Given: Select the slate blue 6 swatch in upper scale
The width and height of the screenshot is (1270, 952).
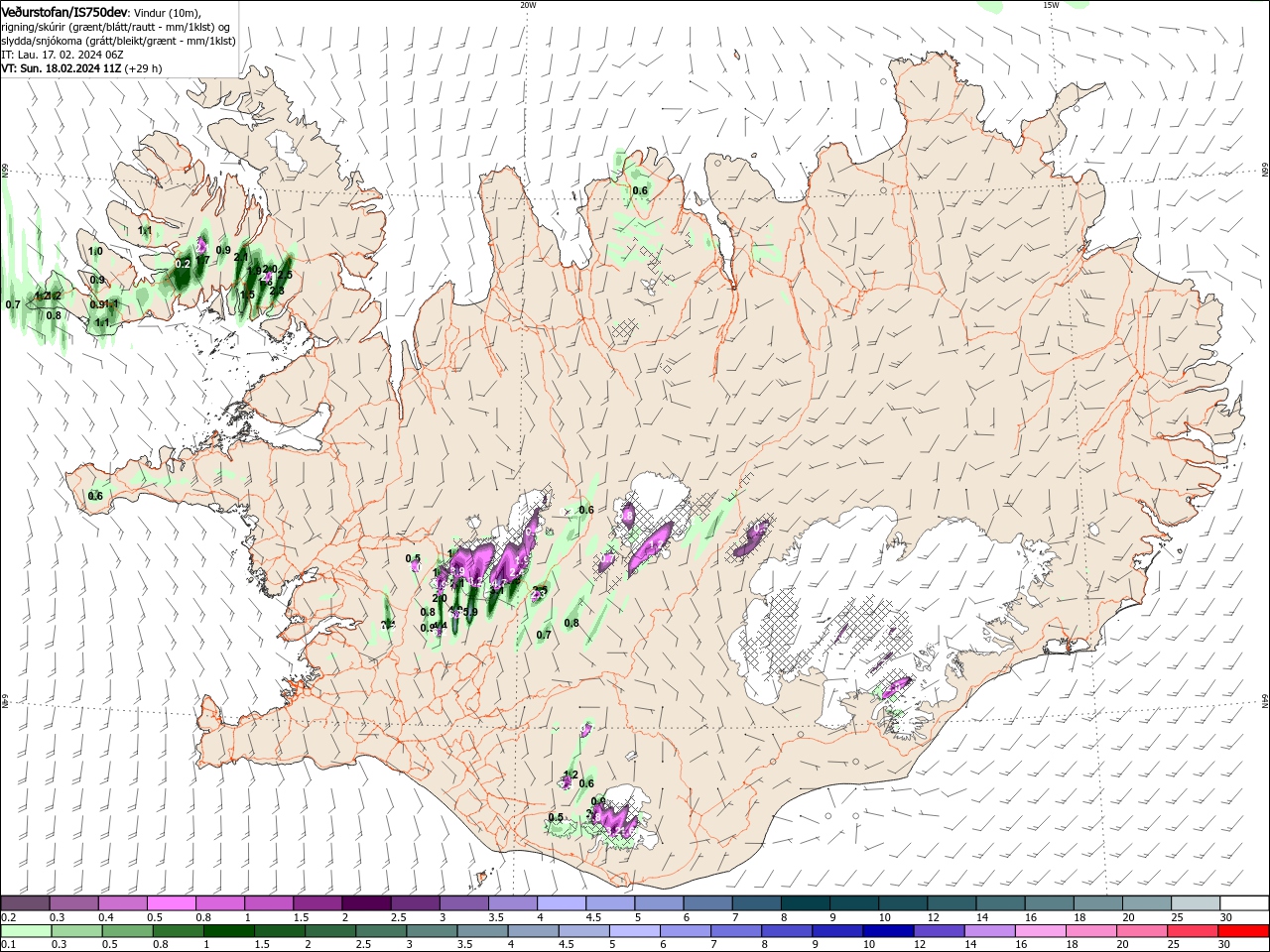Looking at the screenshot, I should (707, 903).
